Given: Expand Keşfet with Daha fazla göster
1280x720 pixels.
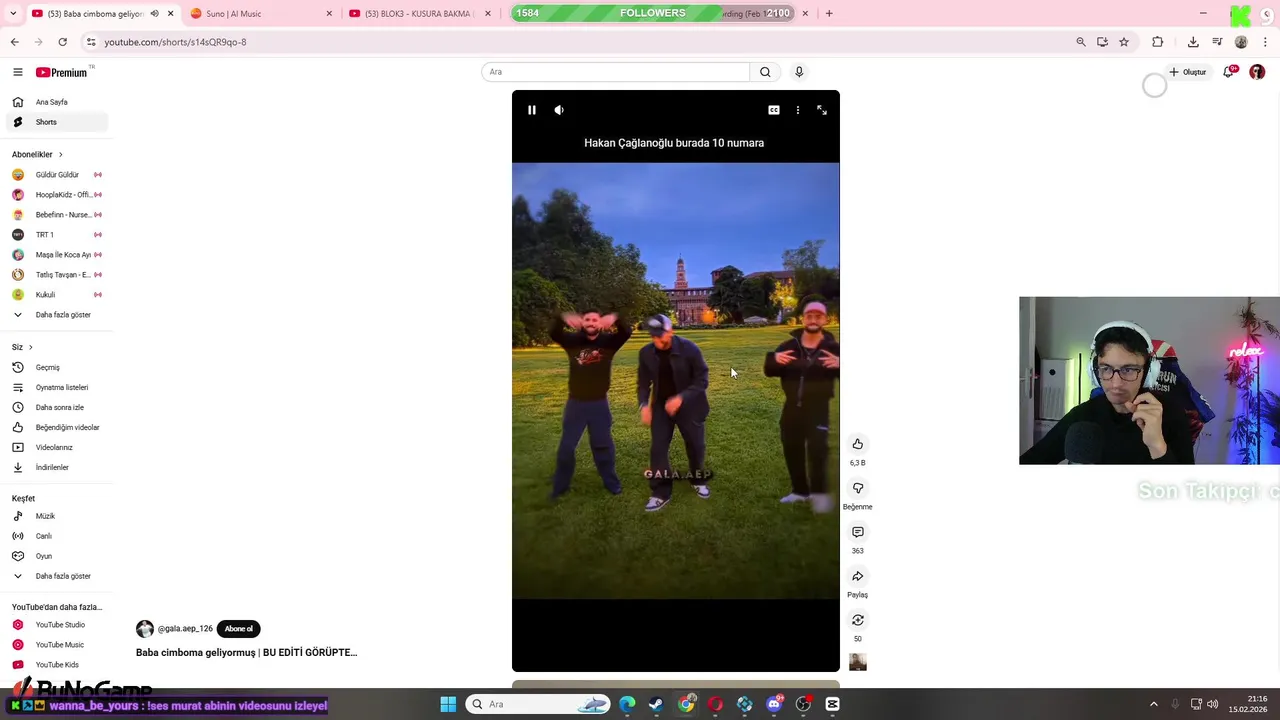Looking at the screenshot, I should [56, 576].
